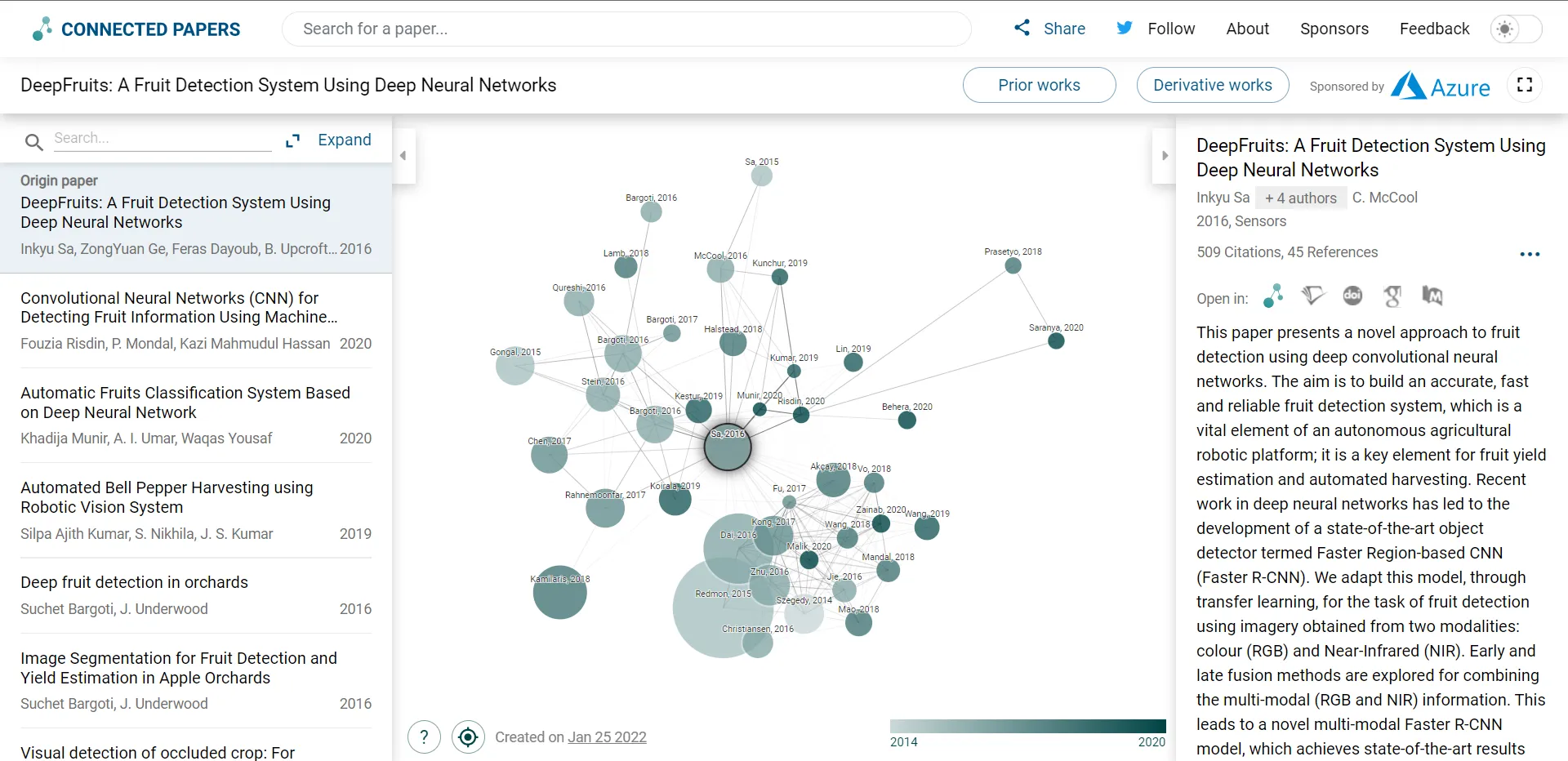Screen dimensions: 1568x761
Task: Enter fullscreen with the expand icon
Action: click(x=1525, y=85)
